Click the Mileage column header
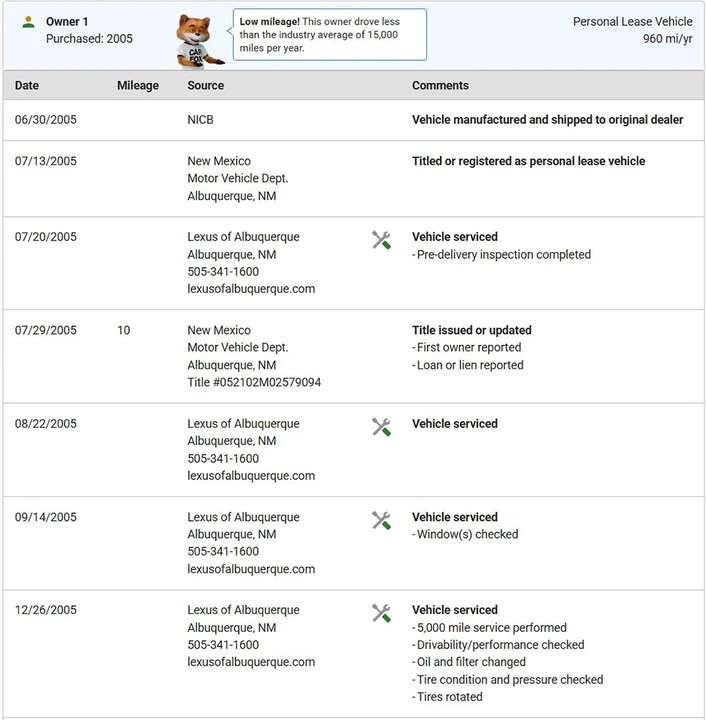This screenshot has width=706, height=720. click(x=138, y=85)
